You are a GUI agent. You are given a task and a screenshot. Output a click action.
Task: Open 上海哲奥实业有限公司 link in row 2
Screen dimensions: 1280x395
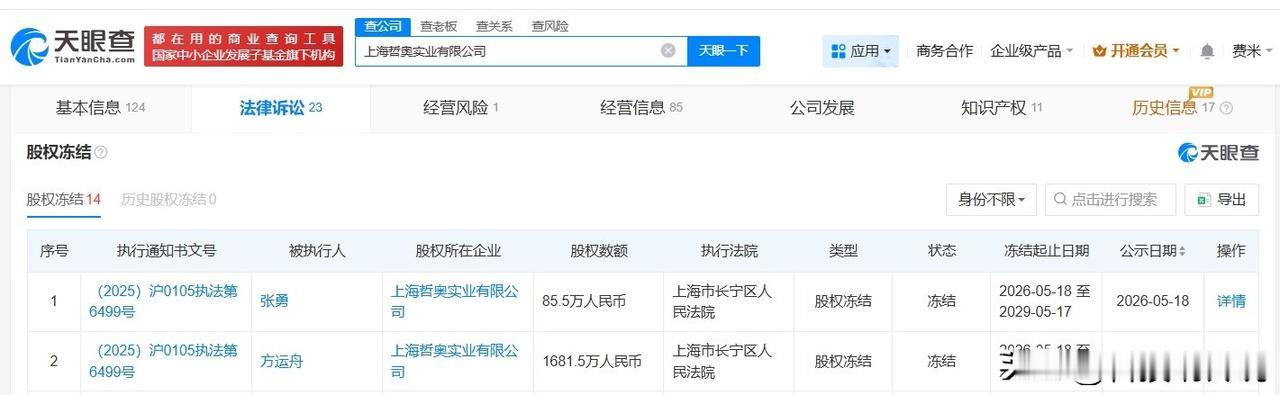point(455,361)
